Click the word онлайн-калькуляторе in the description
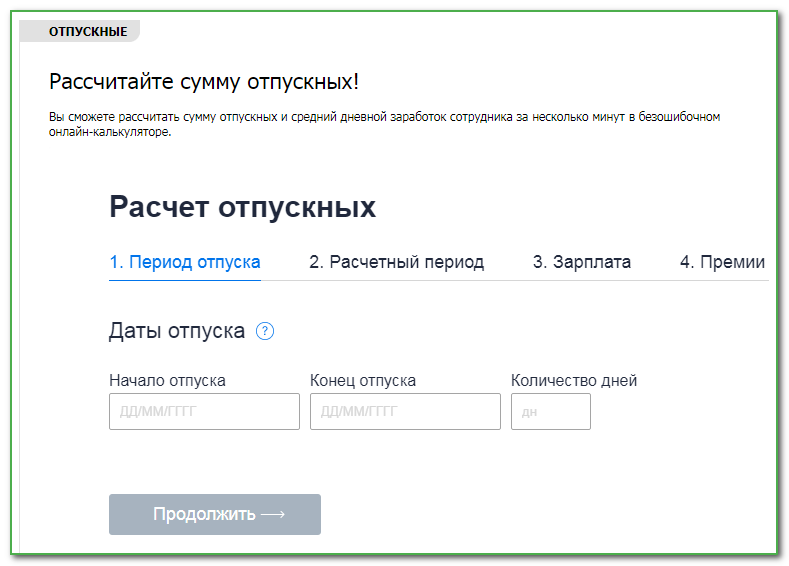 pyautogui.click(x=110, y=131)
